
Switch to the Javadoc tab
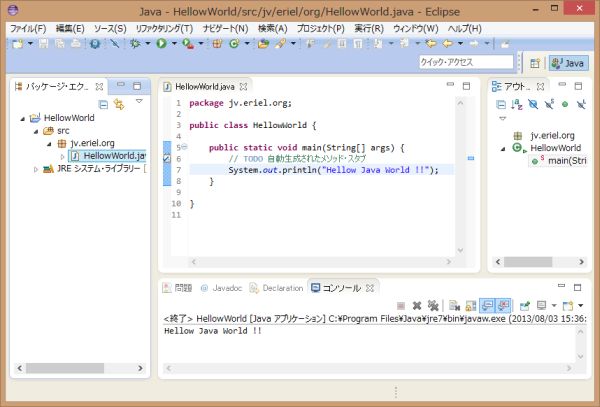222,288
